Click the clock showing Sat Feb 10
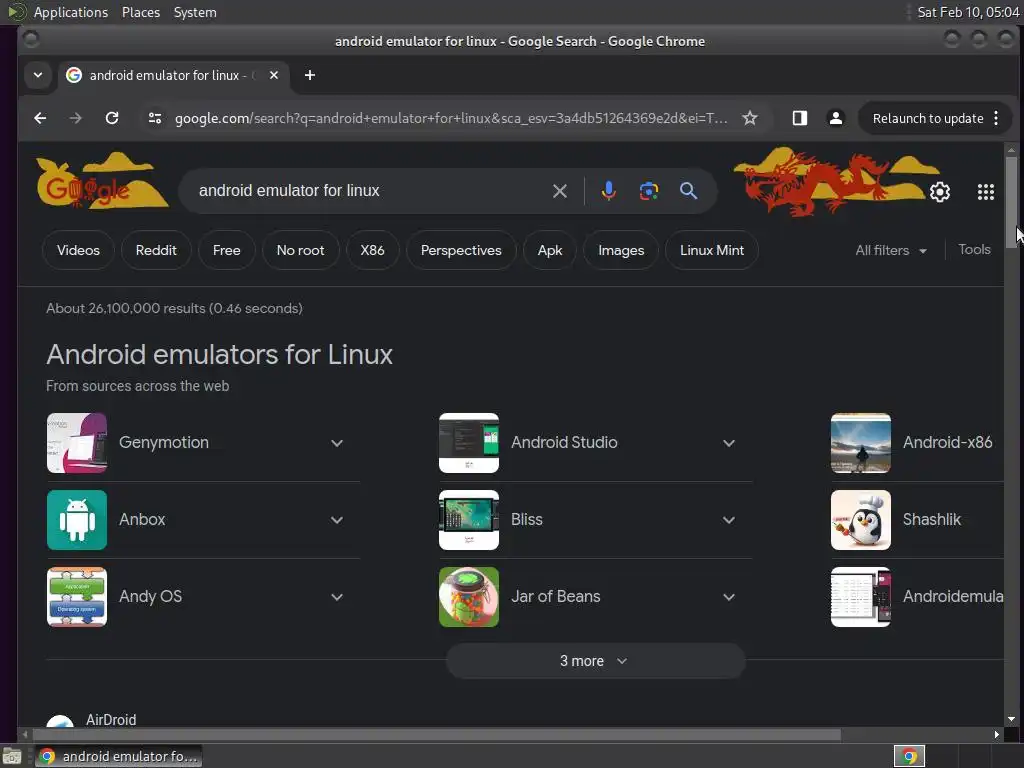The width and height of the screenshot is (1024, 768). click(x=968, y=12)
